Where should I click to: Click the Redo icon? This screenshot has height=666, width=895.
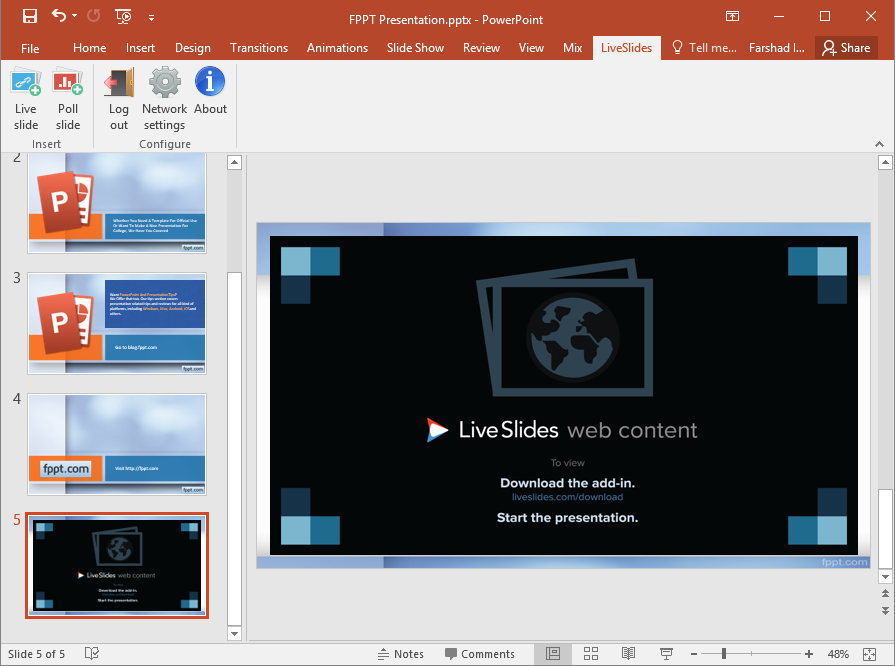point(94,16)
